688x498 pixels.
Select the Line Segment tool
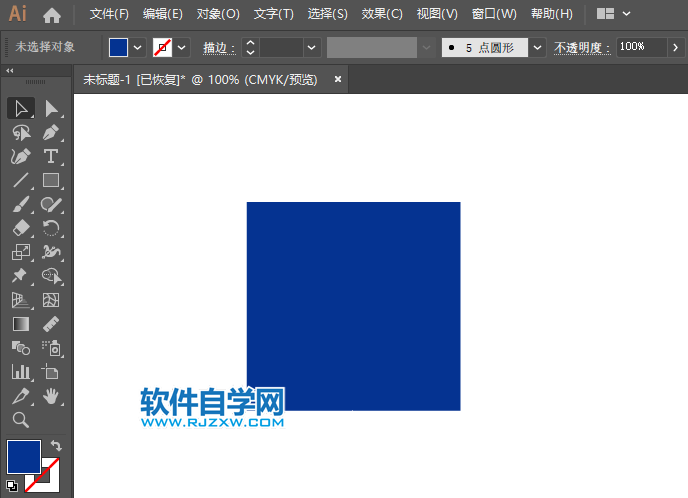pyautogui.click(x=21, y=180)
